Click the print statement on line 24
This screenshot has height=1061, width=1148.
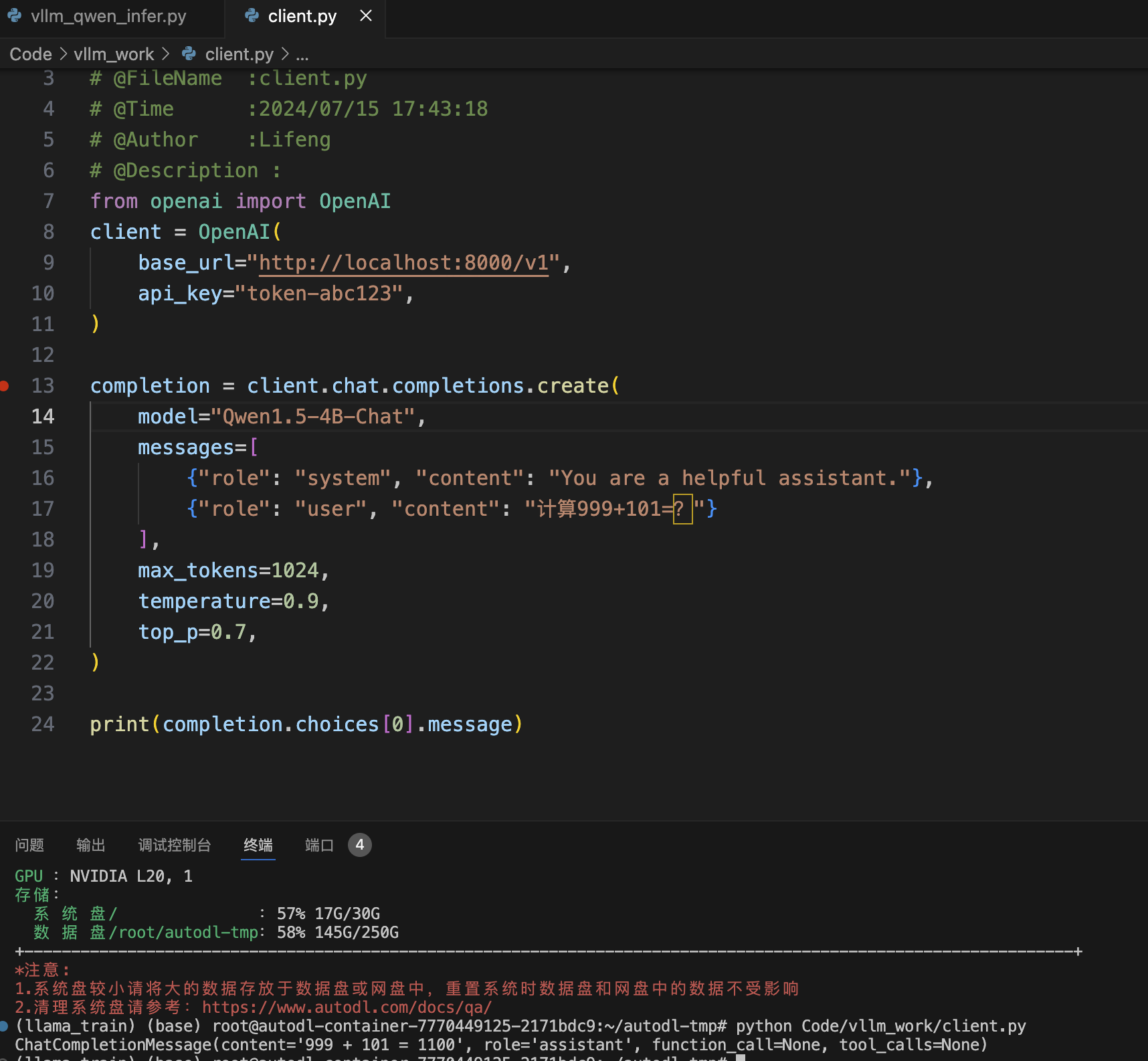coord(306,725)
